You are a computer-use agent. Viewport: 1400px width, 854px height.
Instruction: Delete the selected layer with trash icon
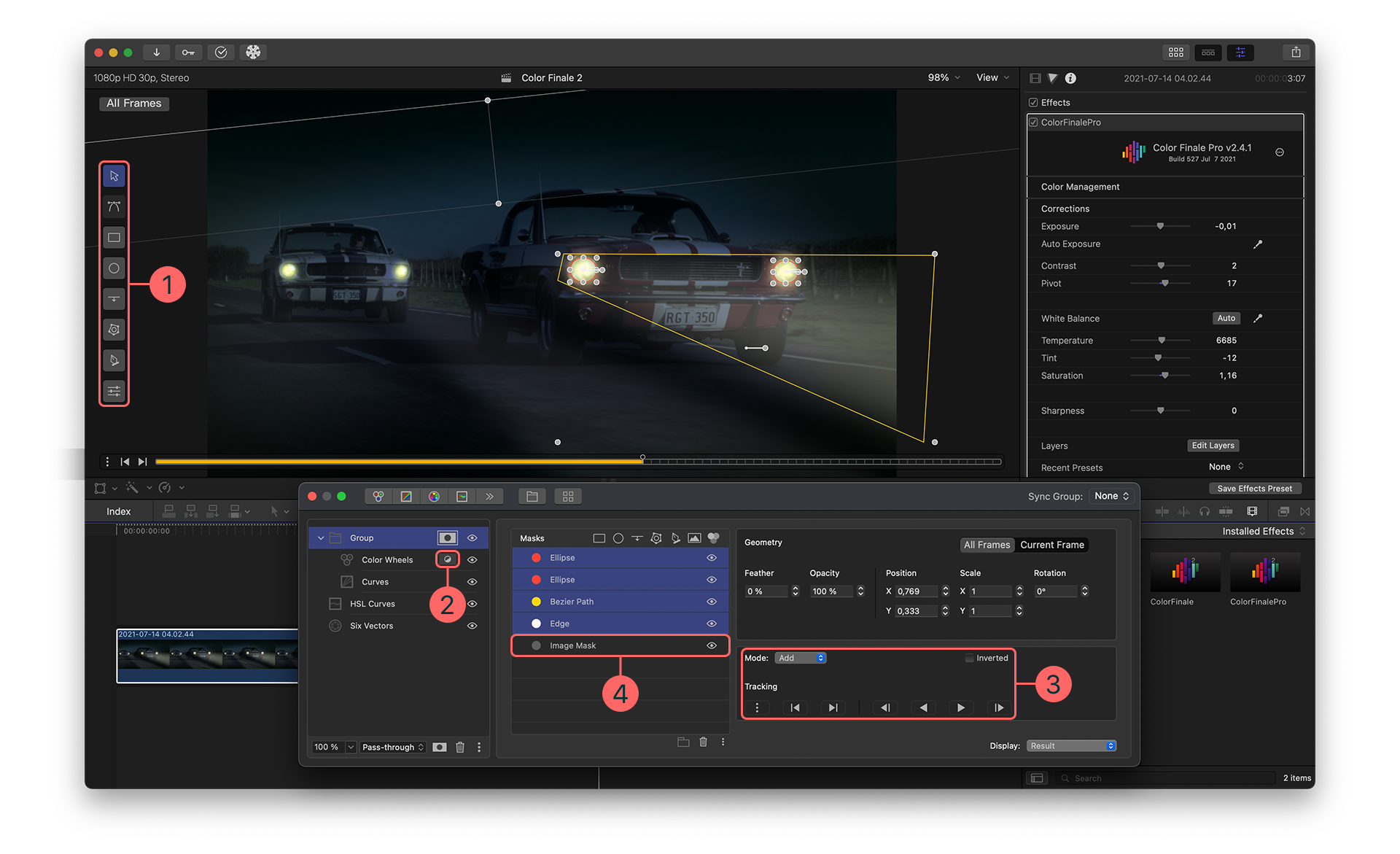tap(460, 747)
